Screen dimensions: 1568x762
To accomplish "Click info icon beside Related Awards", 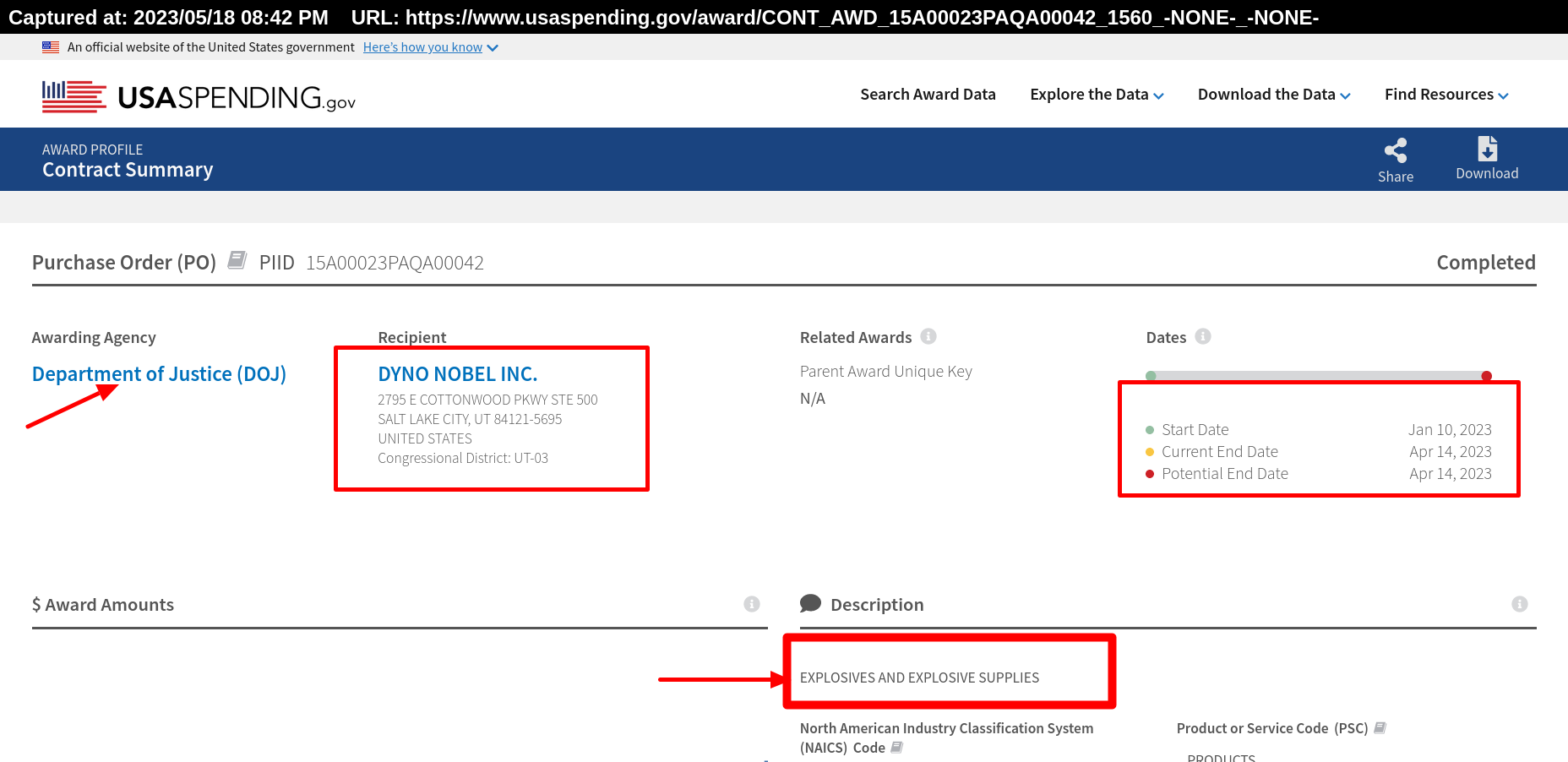I will click(928, 336).
